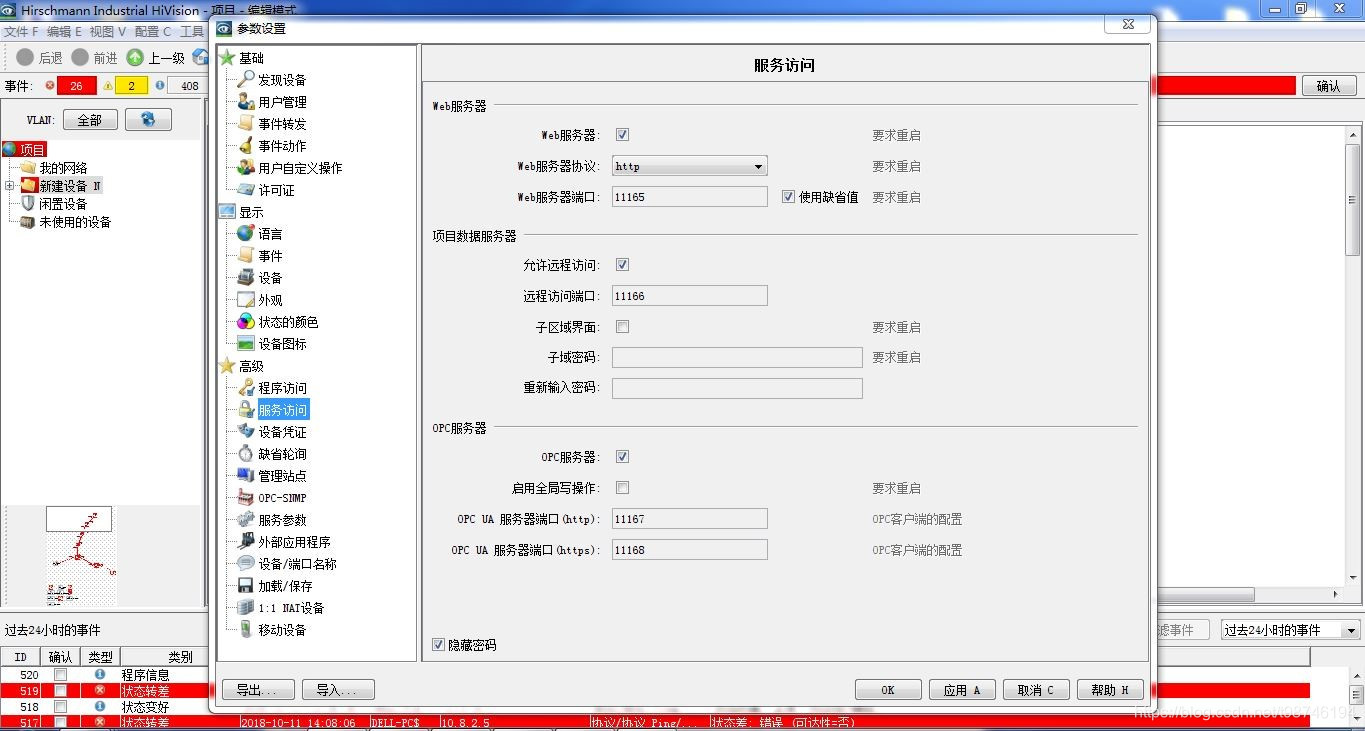1365x731 pixels.
Task: Open 服务参数 gears icon
Action: pos(245,520)
